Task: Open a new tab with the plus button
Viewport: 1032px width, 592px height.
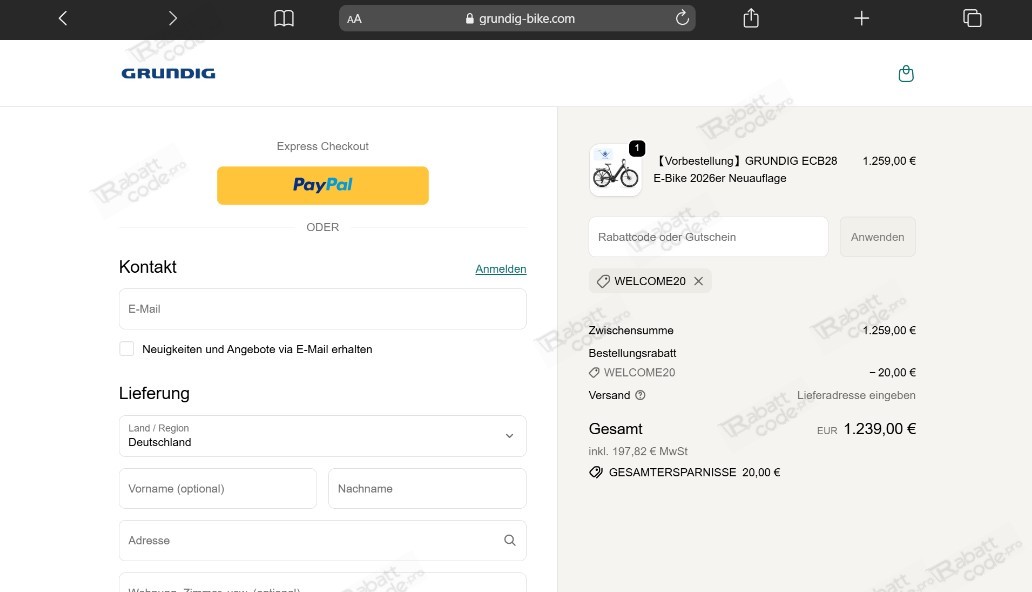Action: pos(861,18)
